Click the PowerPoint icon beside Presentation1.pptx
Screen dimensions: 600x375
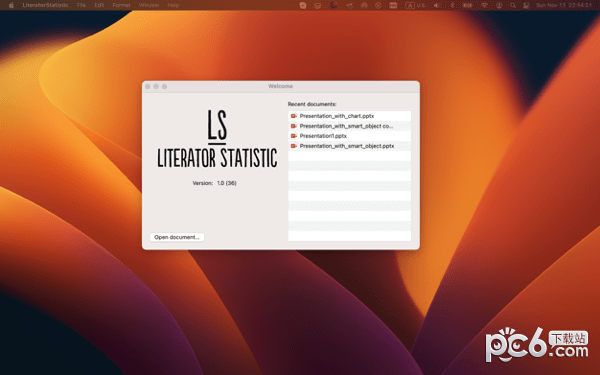click(x=294, y=136)
